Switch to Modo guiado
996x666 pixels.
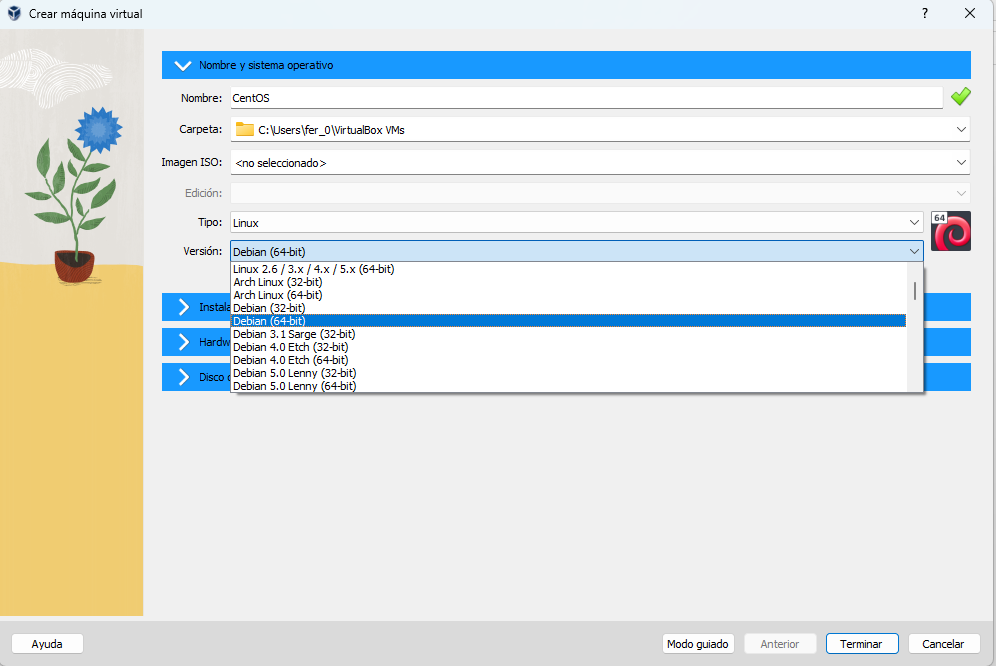point(697,644)
